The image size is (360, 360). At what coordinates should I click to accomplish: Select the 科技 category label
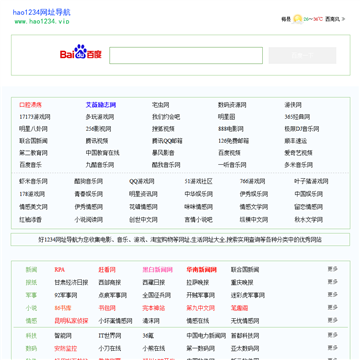31,336
